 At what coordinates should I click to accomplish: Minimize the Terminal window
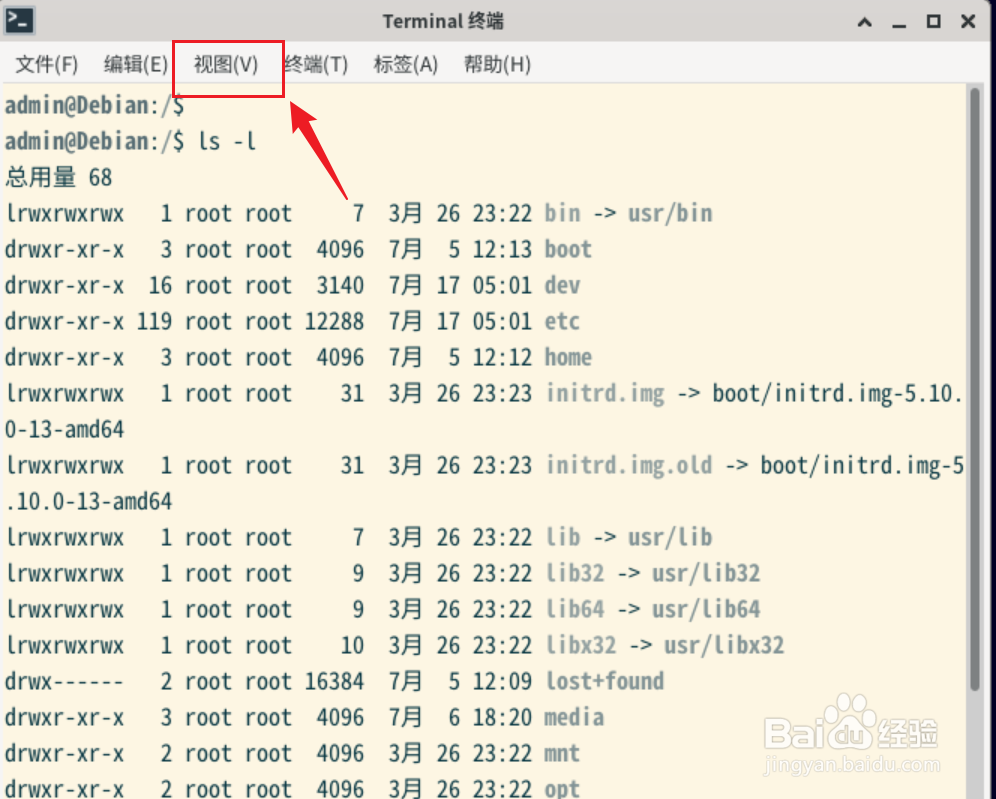click(x=899, y=21)
